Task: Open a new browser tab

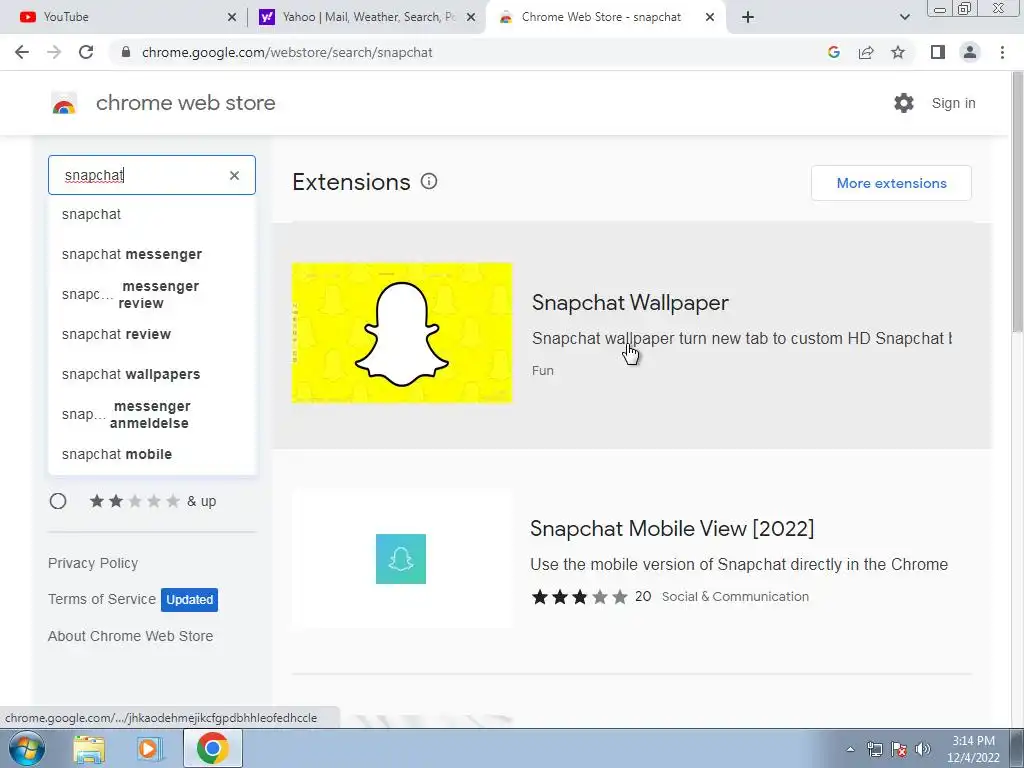Action: [x=748, y=17]
